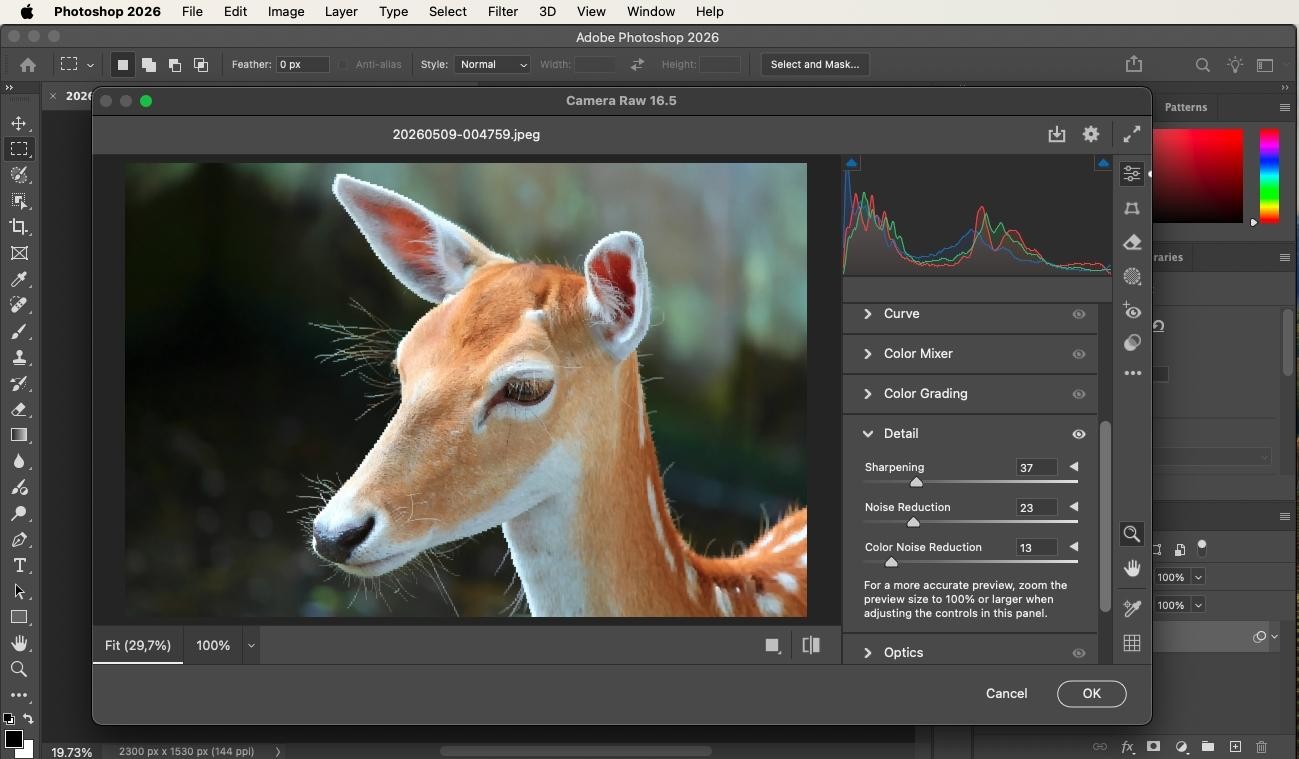Open the File menu

click(x=192, y=11)
